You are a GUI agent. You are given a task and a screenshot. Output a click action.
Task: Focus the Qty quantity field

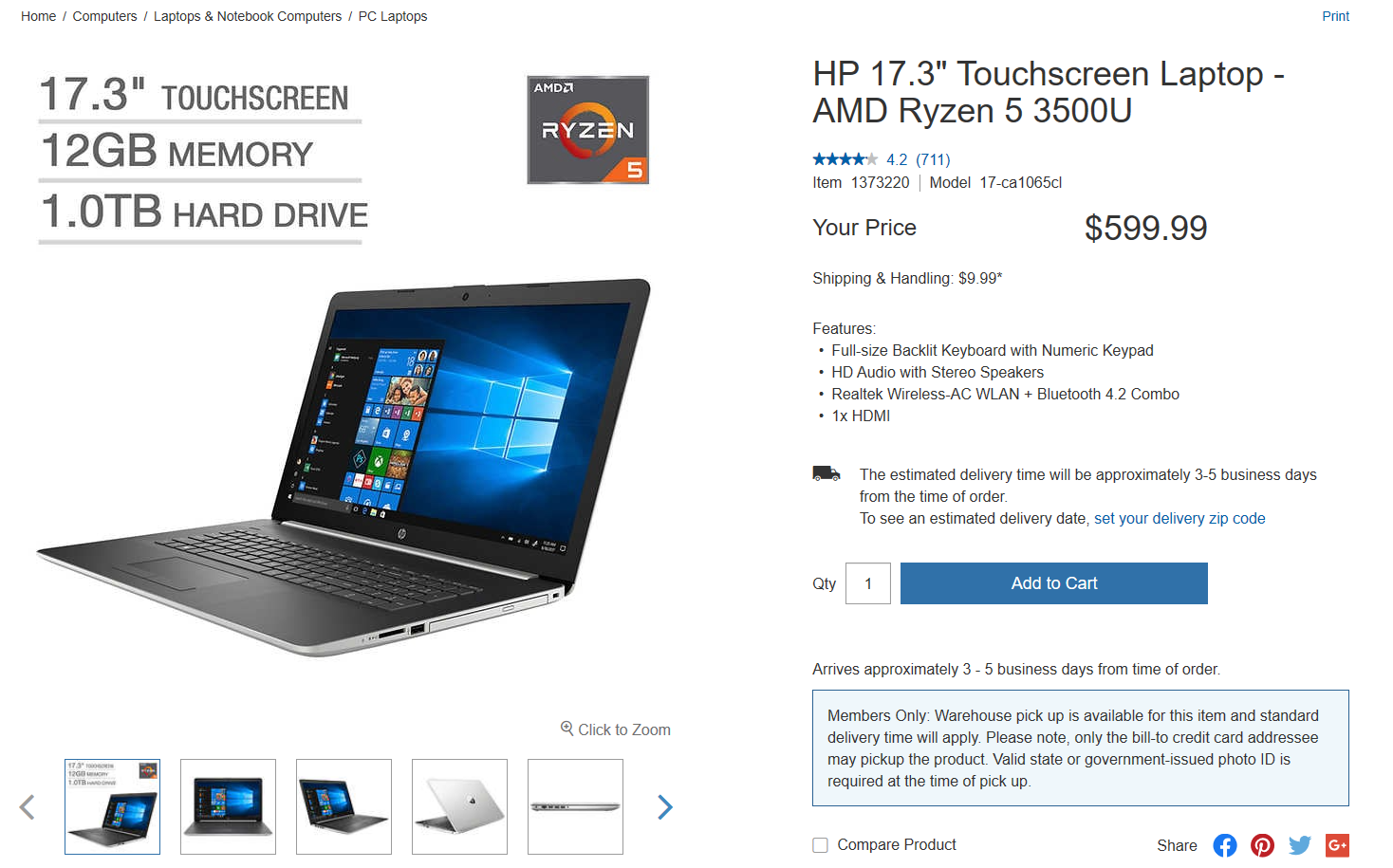coord(868,583)
